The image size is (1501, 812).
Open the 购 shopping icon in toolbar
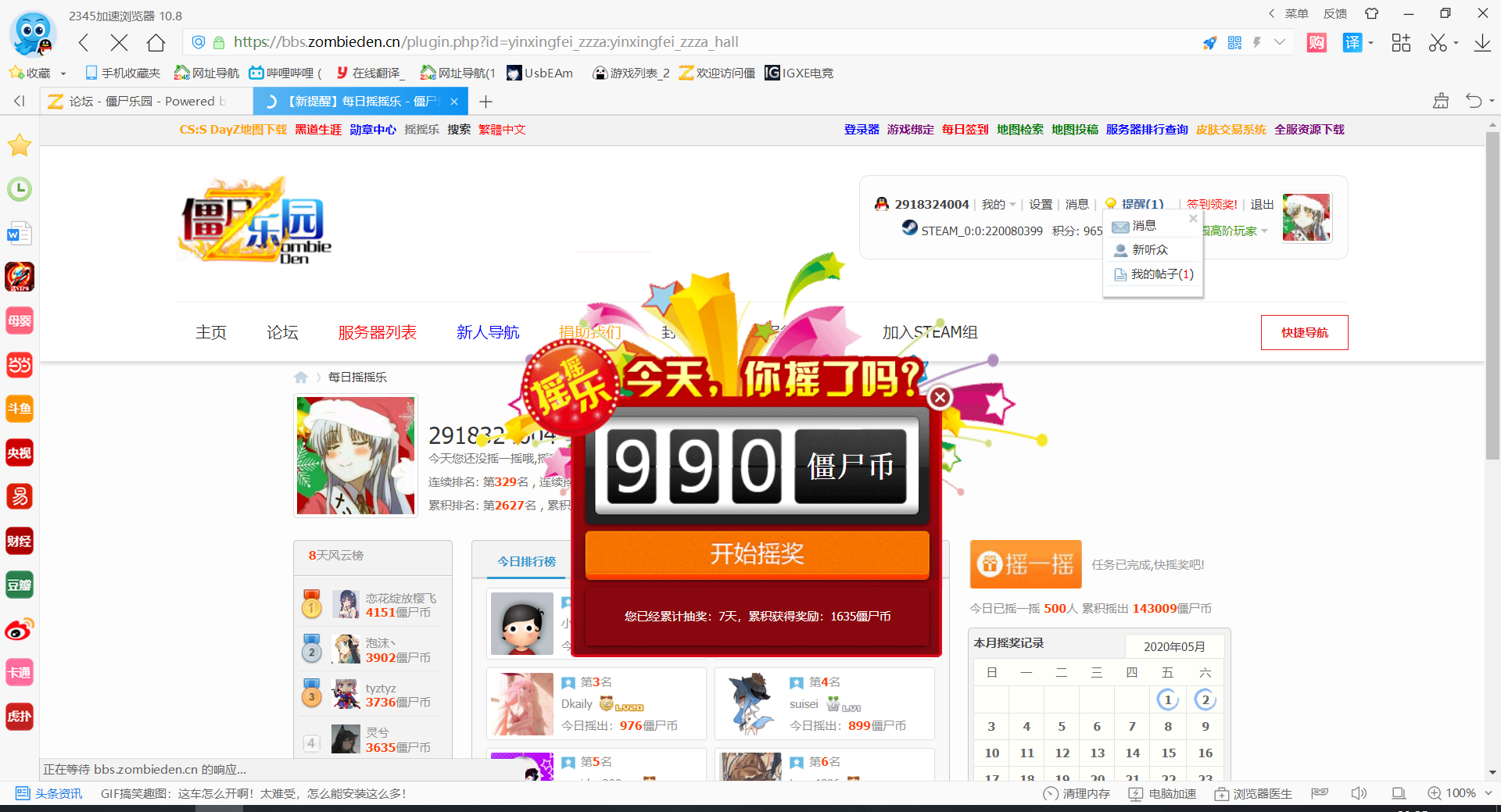point(1316,43)
